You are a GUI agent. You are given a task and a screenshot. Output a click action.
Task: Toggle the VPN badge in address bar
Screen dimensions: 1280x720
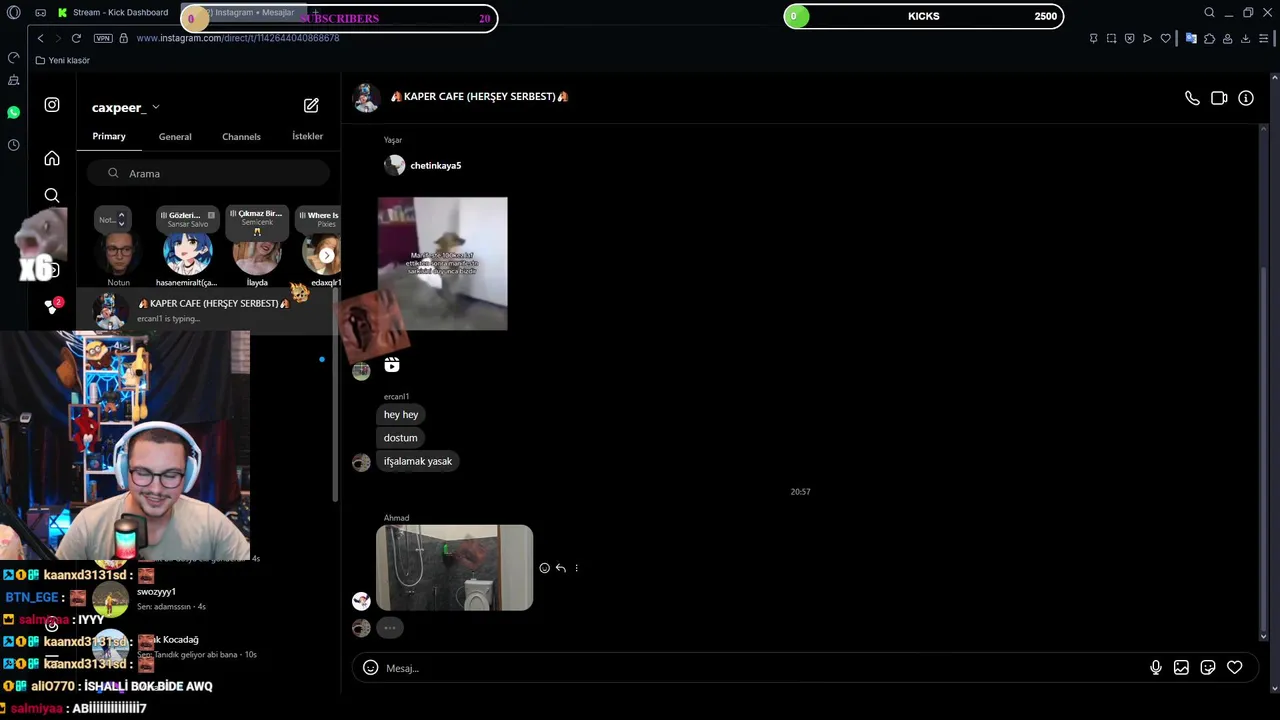point(103,38)
